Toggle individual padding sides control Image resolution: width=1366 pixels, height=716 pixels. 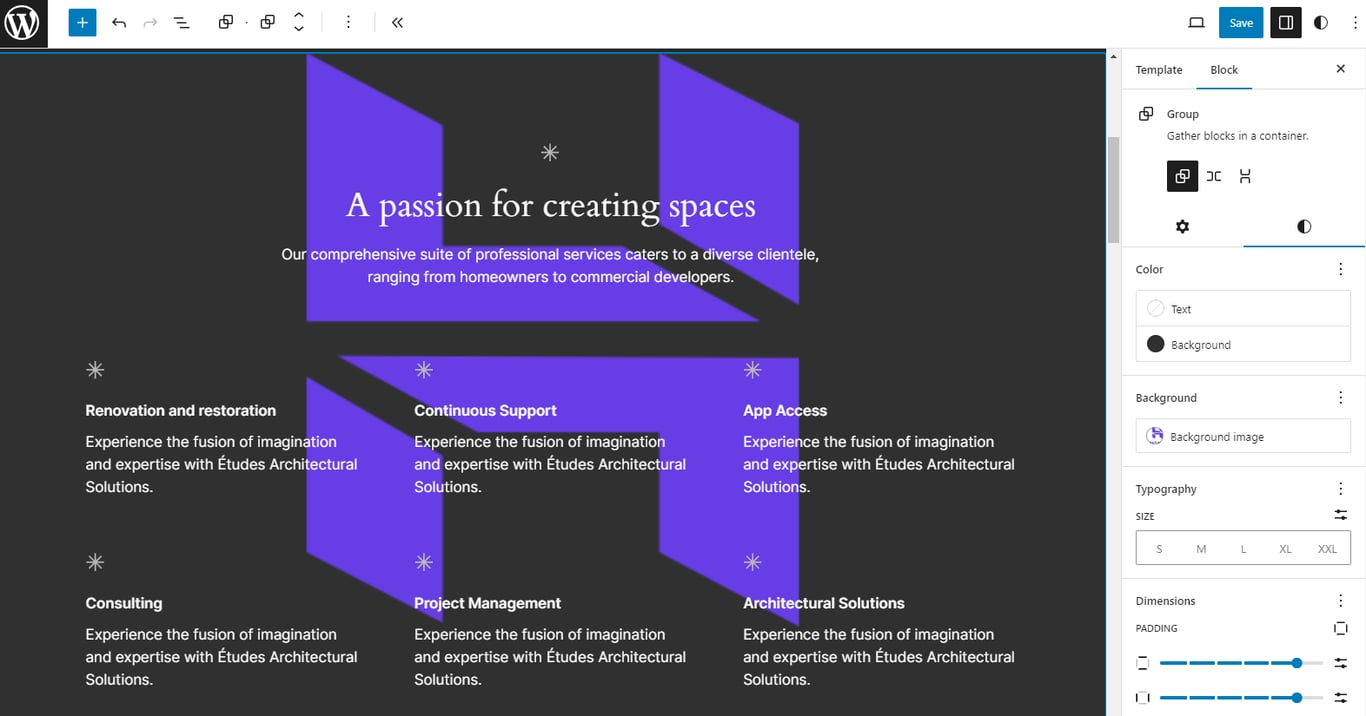pyautogui.click(x=1340, y=628)
